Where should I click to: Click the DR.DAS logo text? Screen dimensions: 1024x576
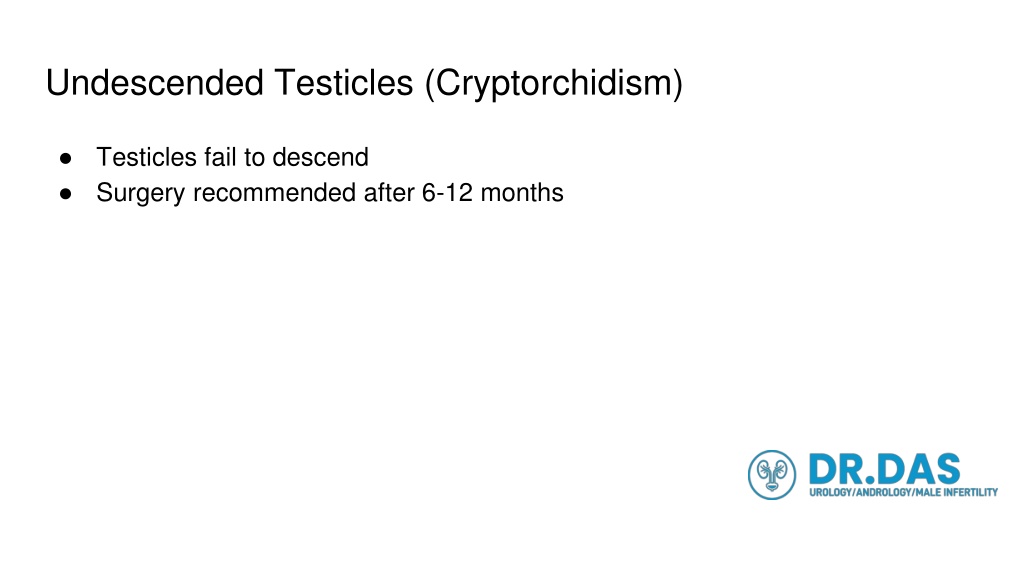pyautogui.click(x=884, y=470)
